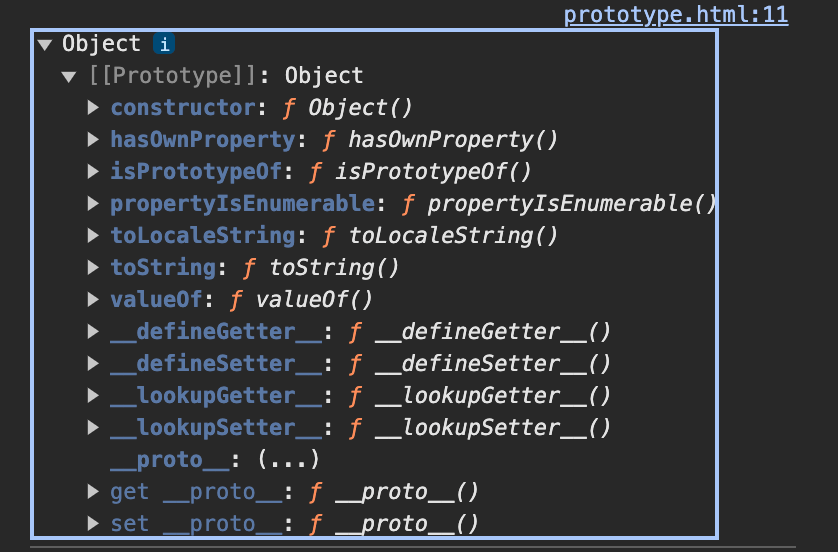Open the prototype.html:11 source link
The image size is (838, 552).
click(676, 15)
